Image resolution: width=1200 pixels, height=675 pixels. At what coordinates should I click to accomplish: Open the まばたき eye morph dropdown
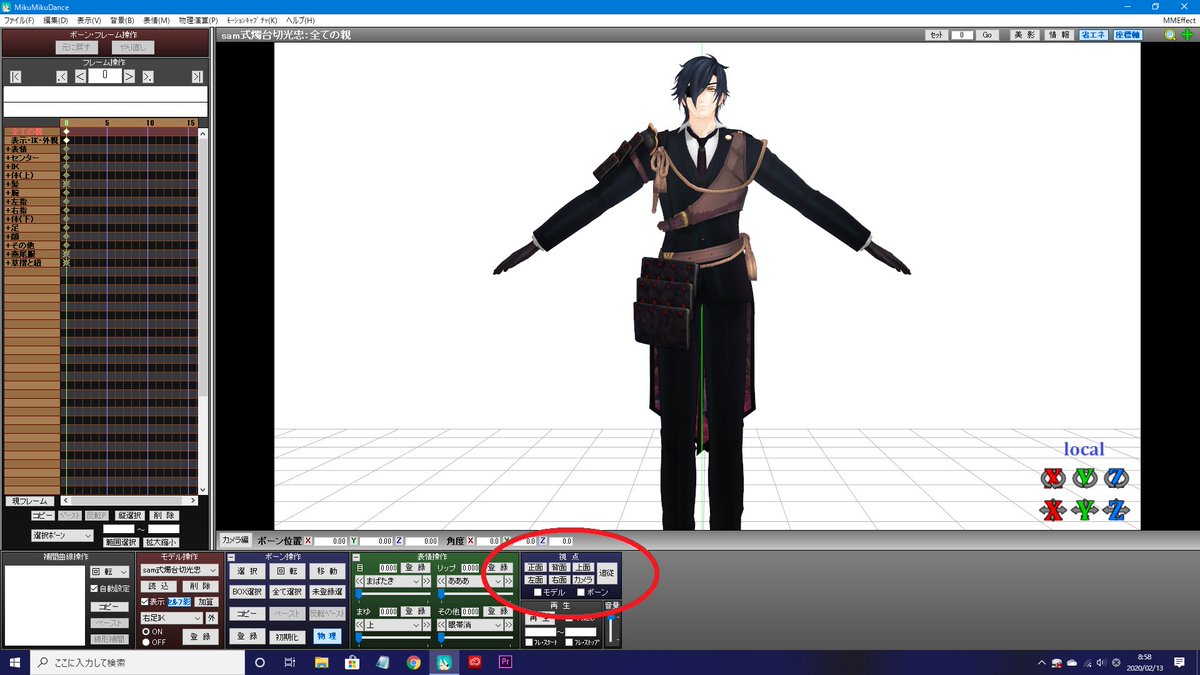tap(393, 581)
